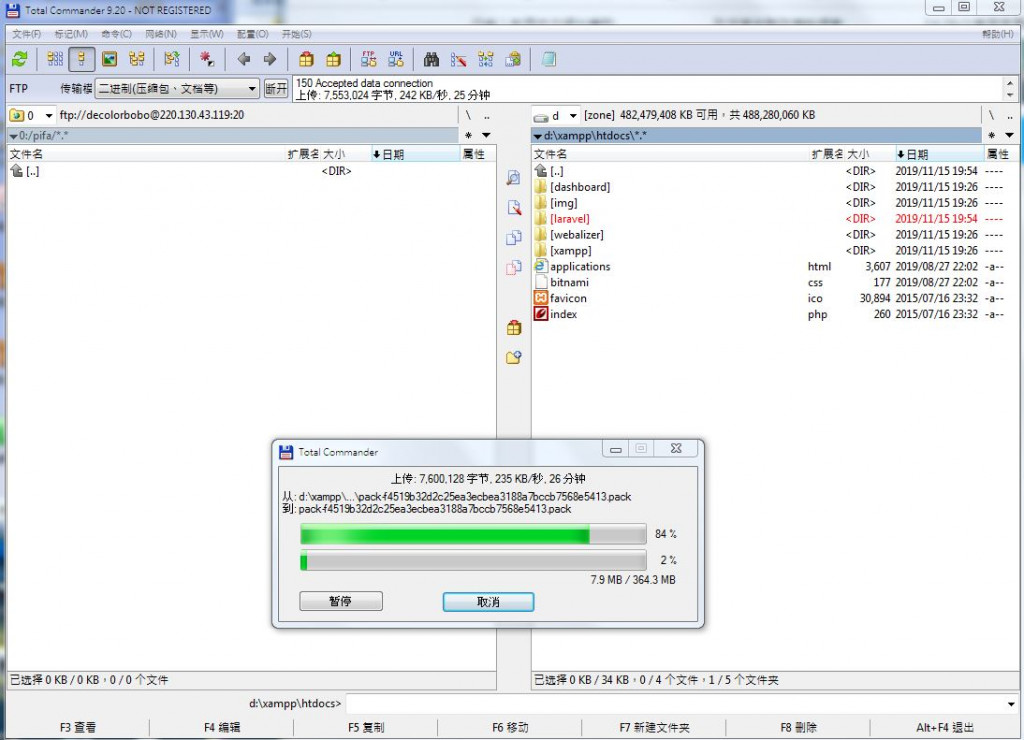The height and width of the screenshot is (740, 1024).
Task: Open the 命令(C) menu
Action: (116, 34)
